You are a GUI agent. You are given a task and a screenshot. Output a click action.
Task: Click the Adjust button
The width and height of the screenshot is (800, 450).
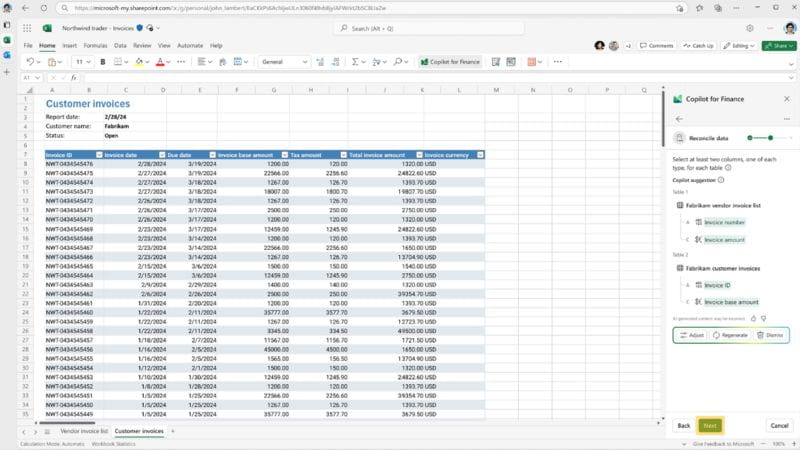click(692, 335)
